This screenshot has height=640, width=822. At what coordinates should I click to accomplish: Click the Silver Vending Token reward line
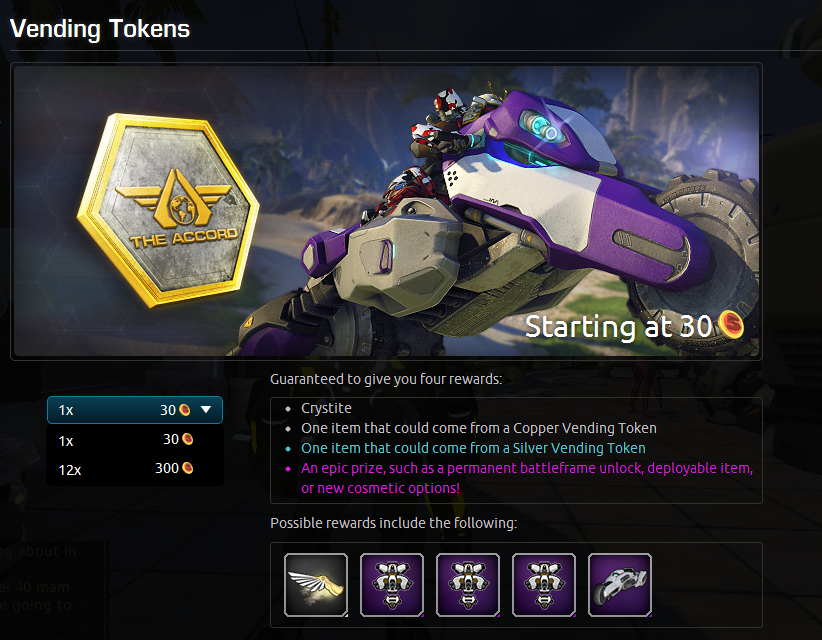[473, 448]
